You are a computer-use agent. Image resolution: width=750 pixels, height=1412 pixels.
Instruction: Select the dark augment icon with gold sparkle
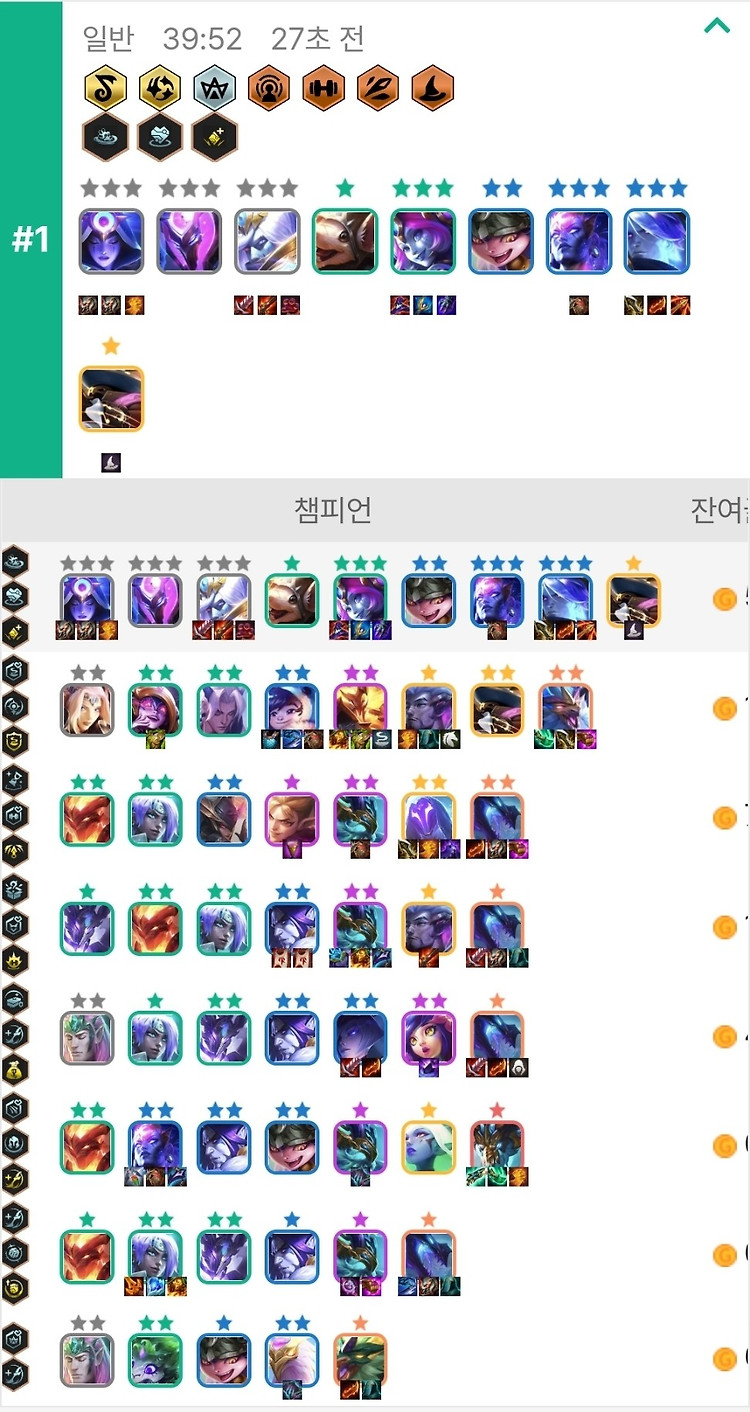pyautogui.click(x=214, y=137)
